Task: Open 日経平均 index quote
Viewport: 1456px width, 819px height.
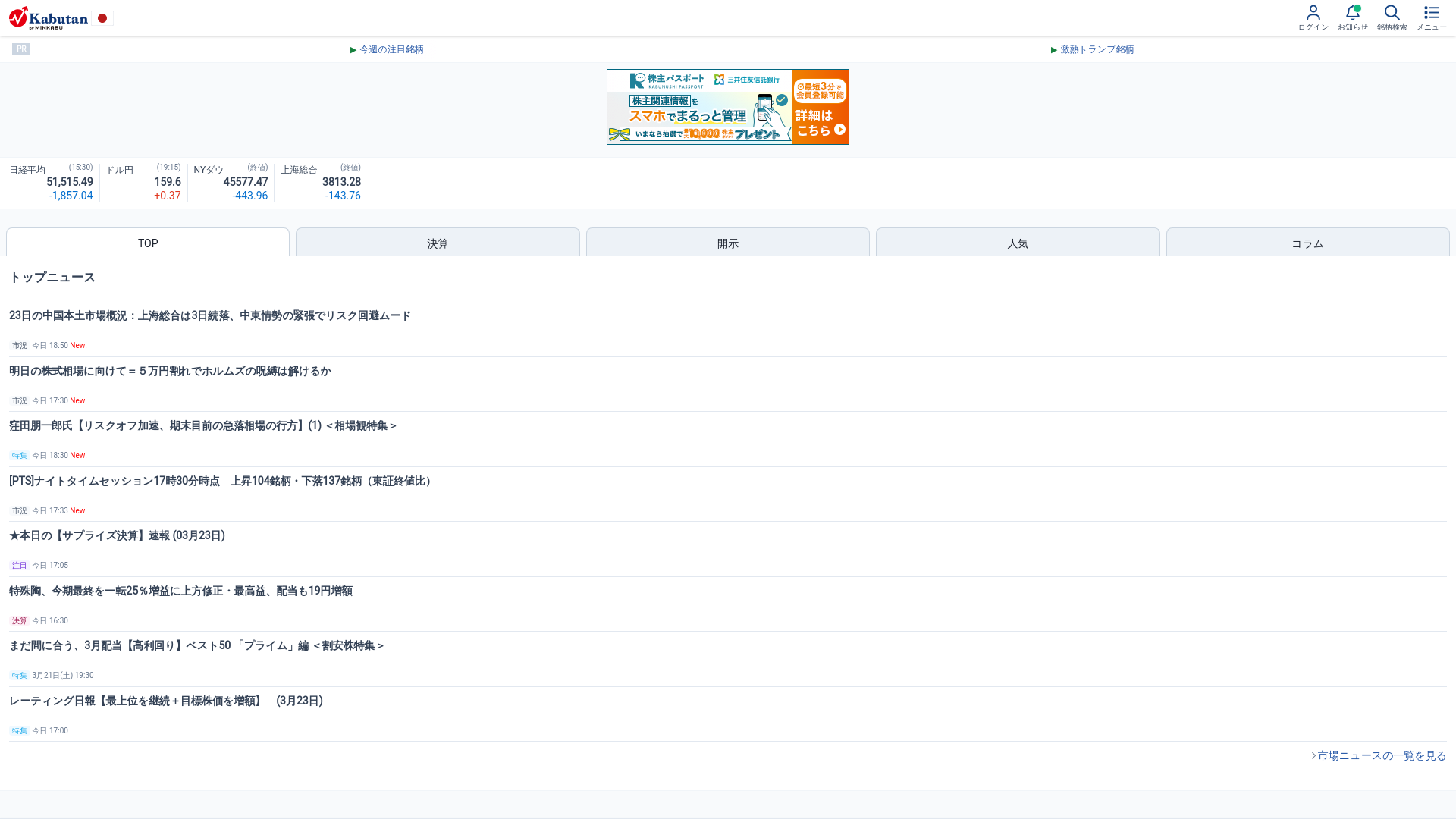Action: pyautogui.click(x=51, y=183)
